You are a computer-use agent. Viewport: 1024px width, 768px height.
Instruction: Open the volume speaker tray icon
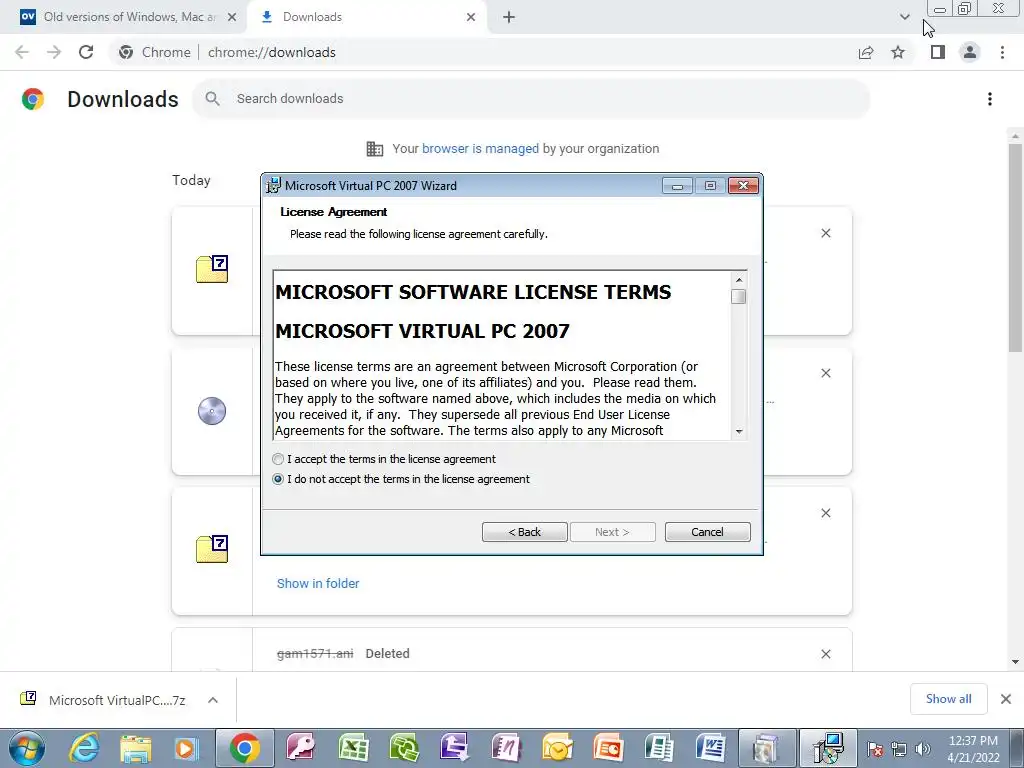coord(922,749)
